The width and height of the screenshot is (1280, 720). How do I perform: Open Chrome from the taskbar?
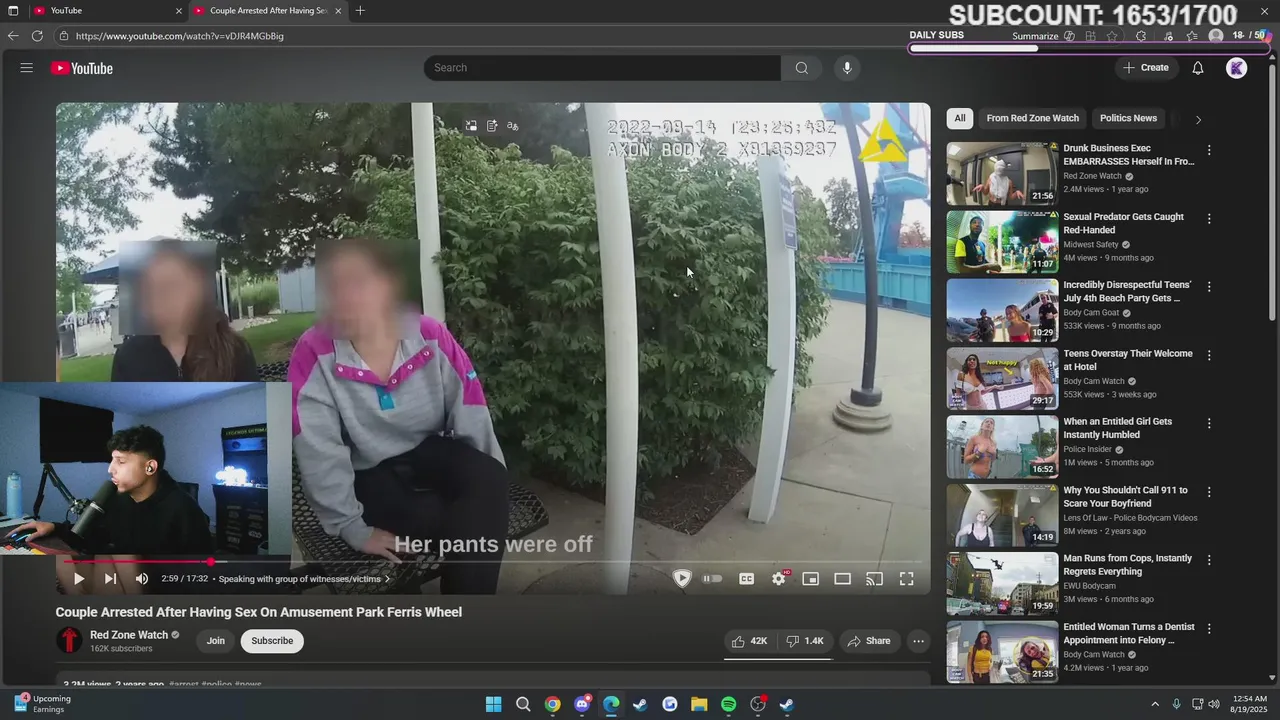552,704
